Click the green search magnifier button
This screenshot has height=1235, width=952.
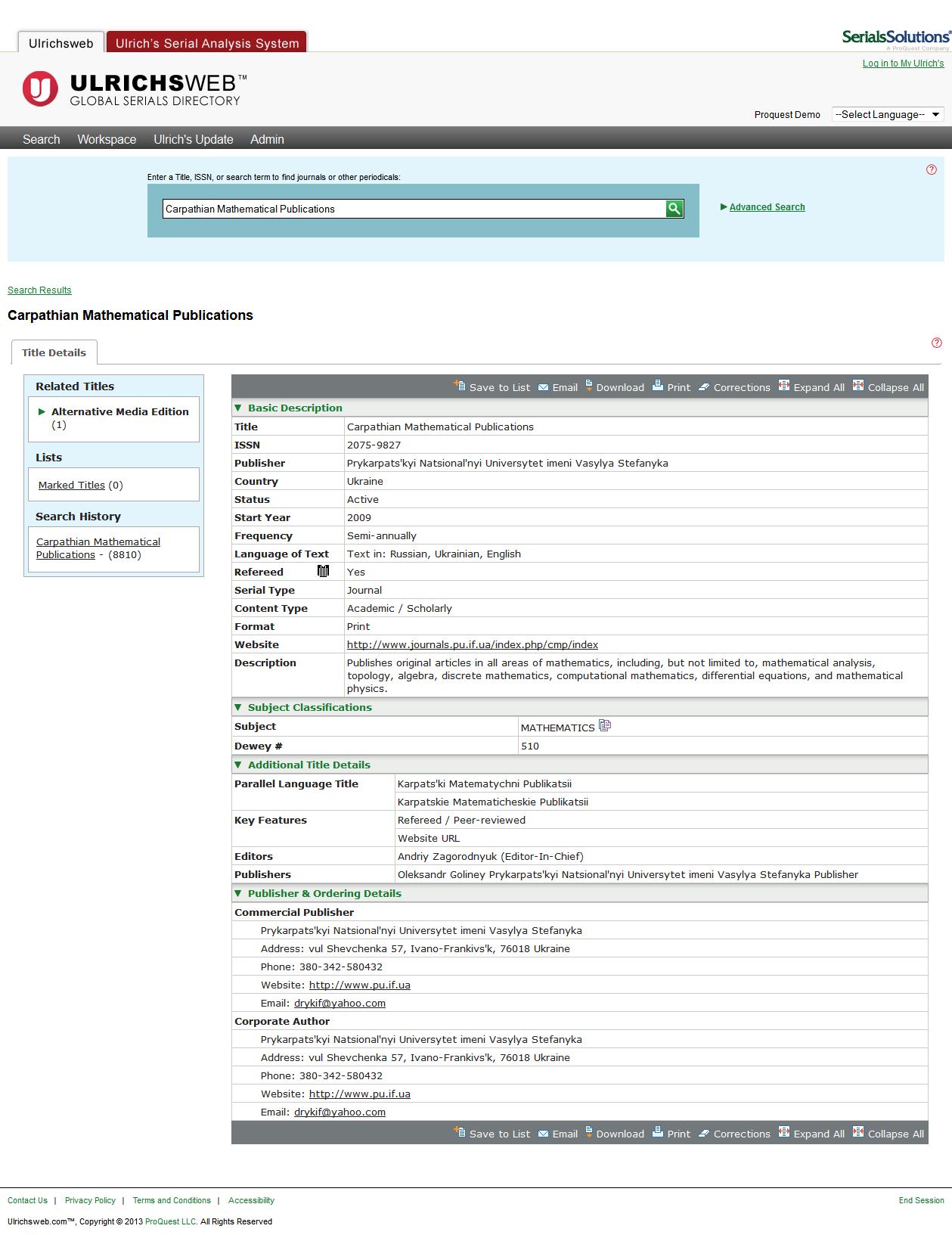tap(674, 209)
